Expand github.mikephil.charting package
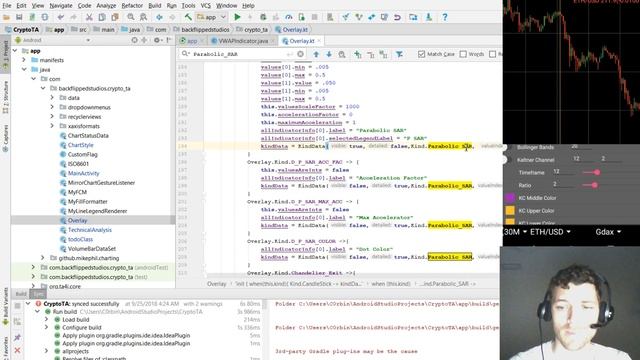 (x=42, y=258)
